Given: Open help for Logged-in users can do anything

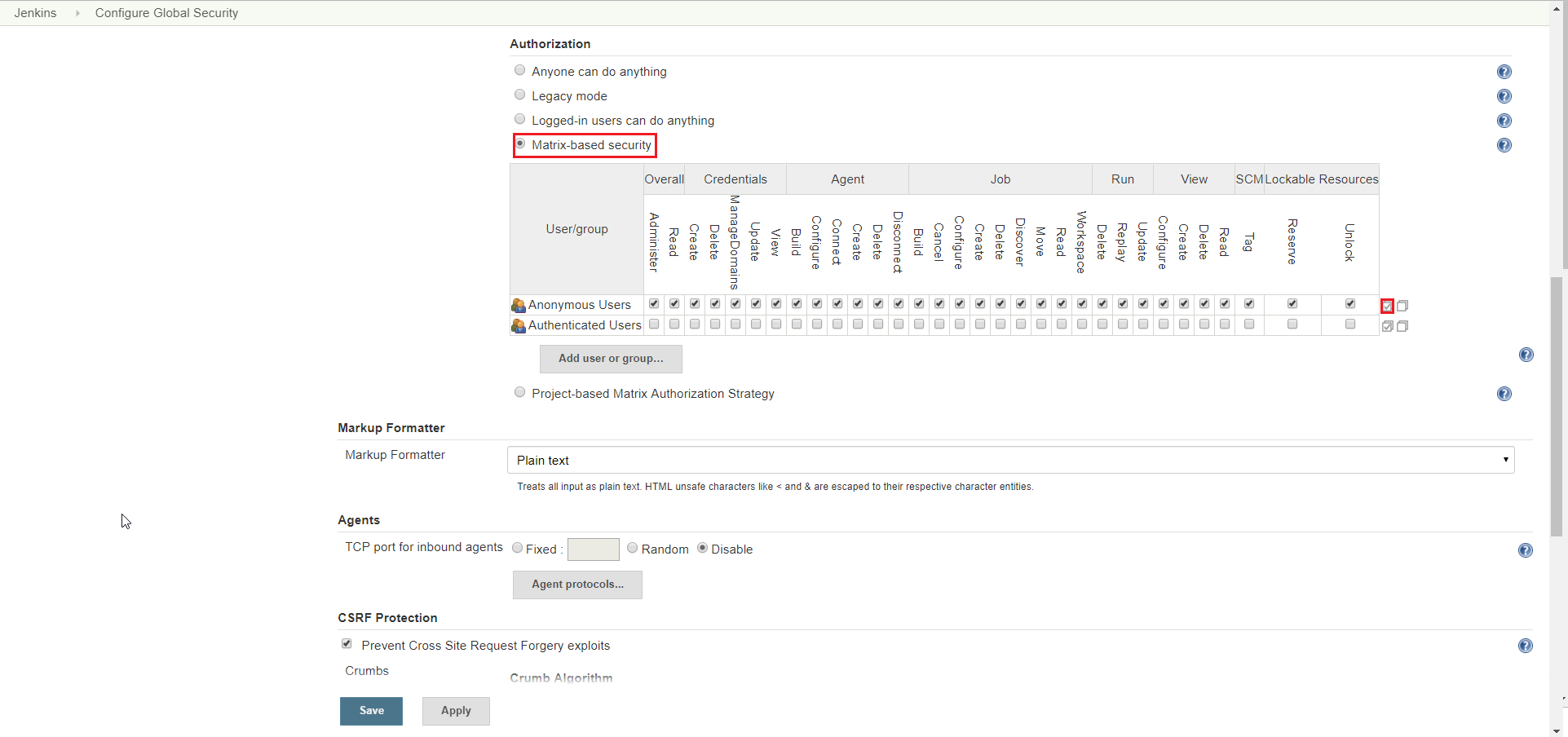Looking at the screenshot, I should click(x=1504, y=121).
